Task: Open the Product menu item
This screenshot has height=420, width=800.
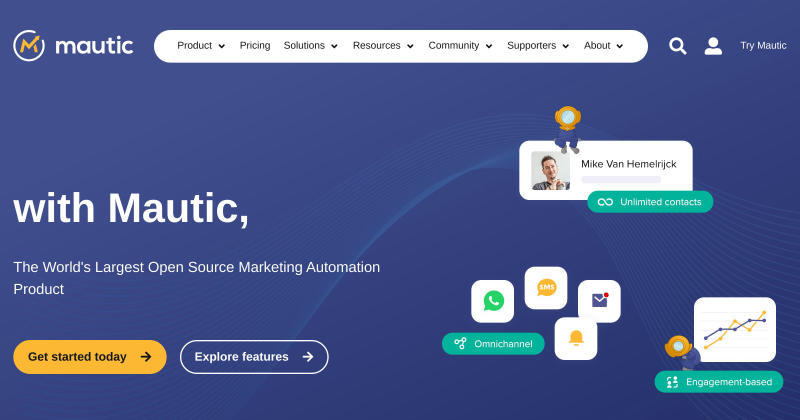Action: (x=194, y=45)
